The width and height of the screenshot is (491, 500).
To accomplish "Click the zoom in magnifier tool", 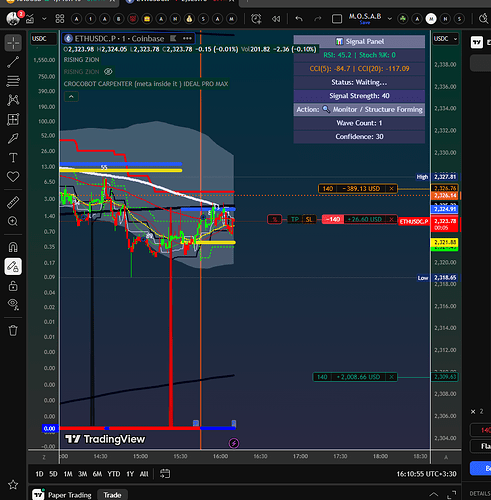I will coord(13,221).
